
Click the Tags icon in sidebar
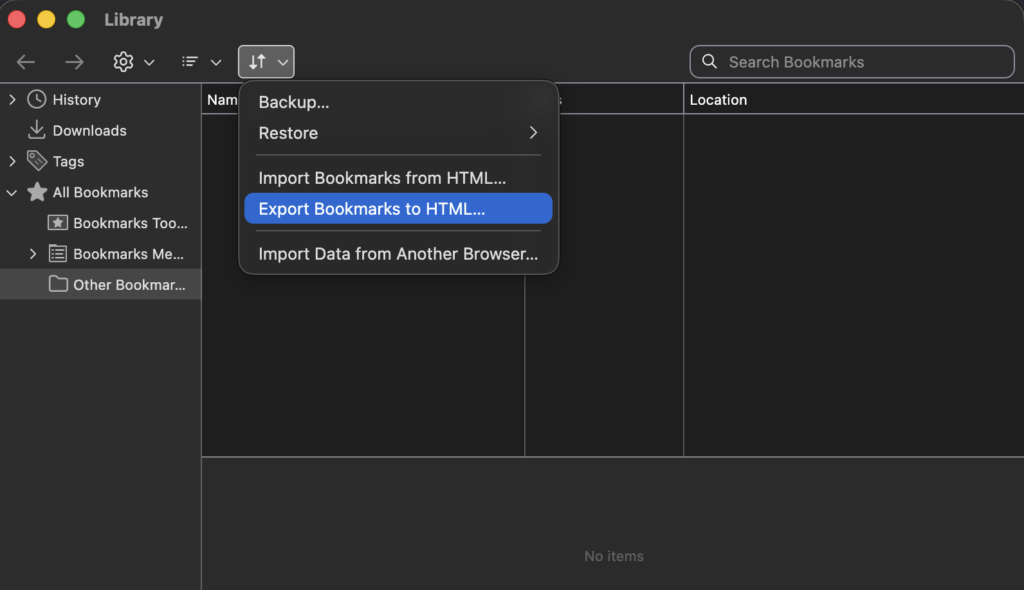36,161
